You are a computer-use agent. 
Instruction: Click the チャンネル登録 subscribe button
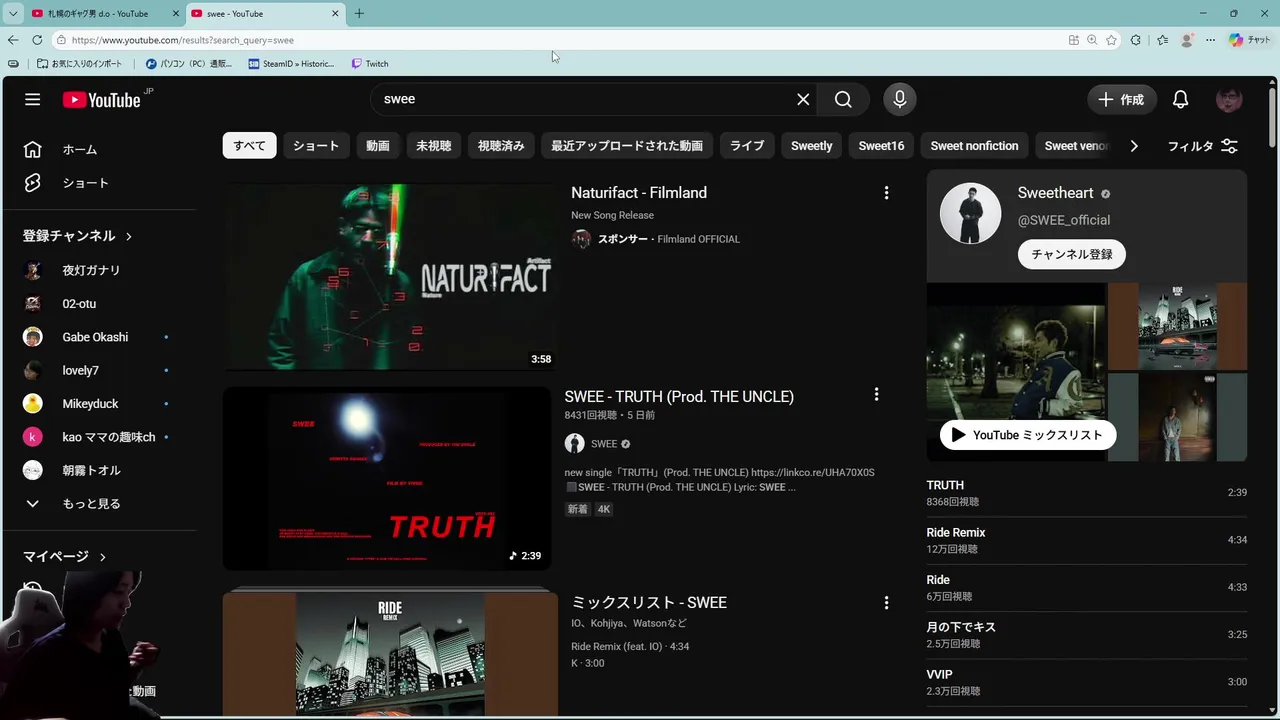click(1072, 254)
